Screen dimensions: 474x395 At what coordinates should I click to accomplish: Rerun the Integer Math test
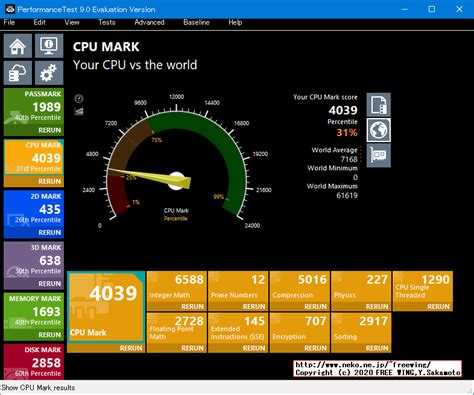coord(192,307)
